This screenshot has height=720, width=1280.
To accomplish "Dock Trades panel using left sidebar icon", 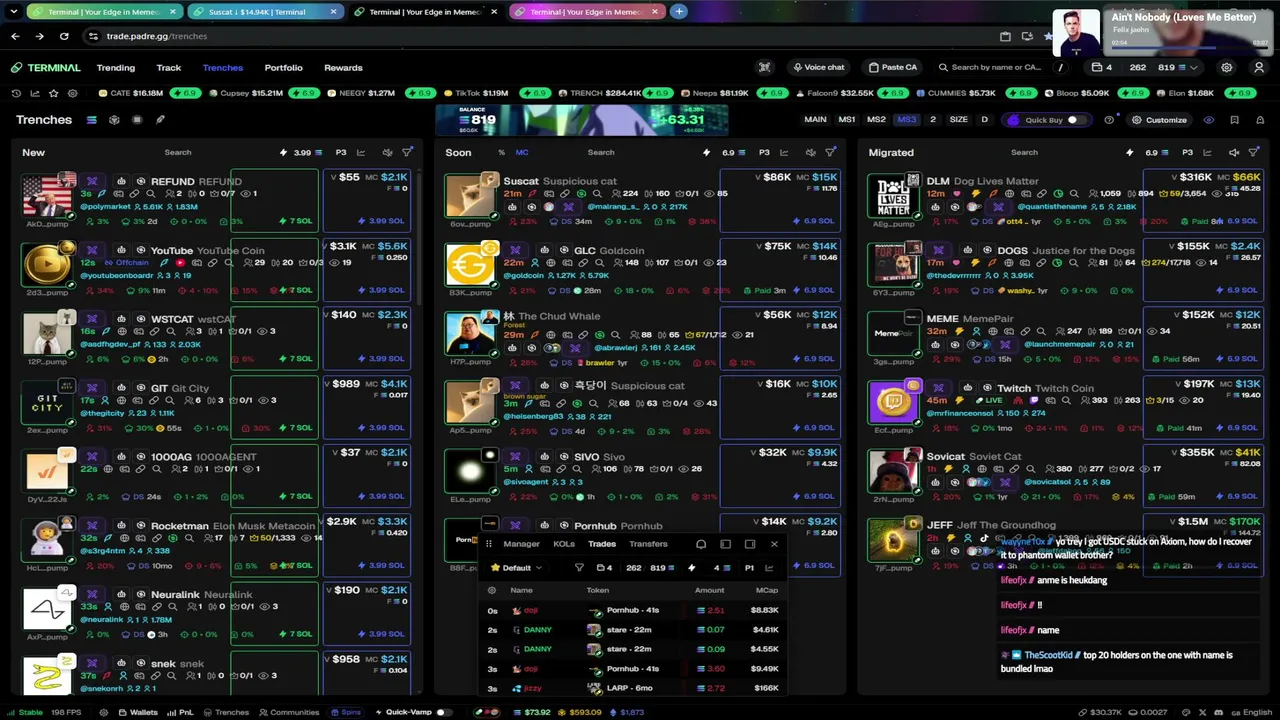I will pyautogui.click(x=725, y=544).
